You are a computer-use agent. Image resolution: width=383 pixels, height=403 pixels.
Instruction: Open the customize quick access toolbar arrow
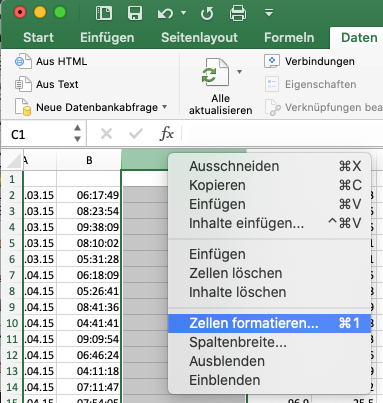coord(269,13)
